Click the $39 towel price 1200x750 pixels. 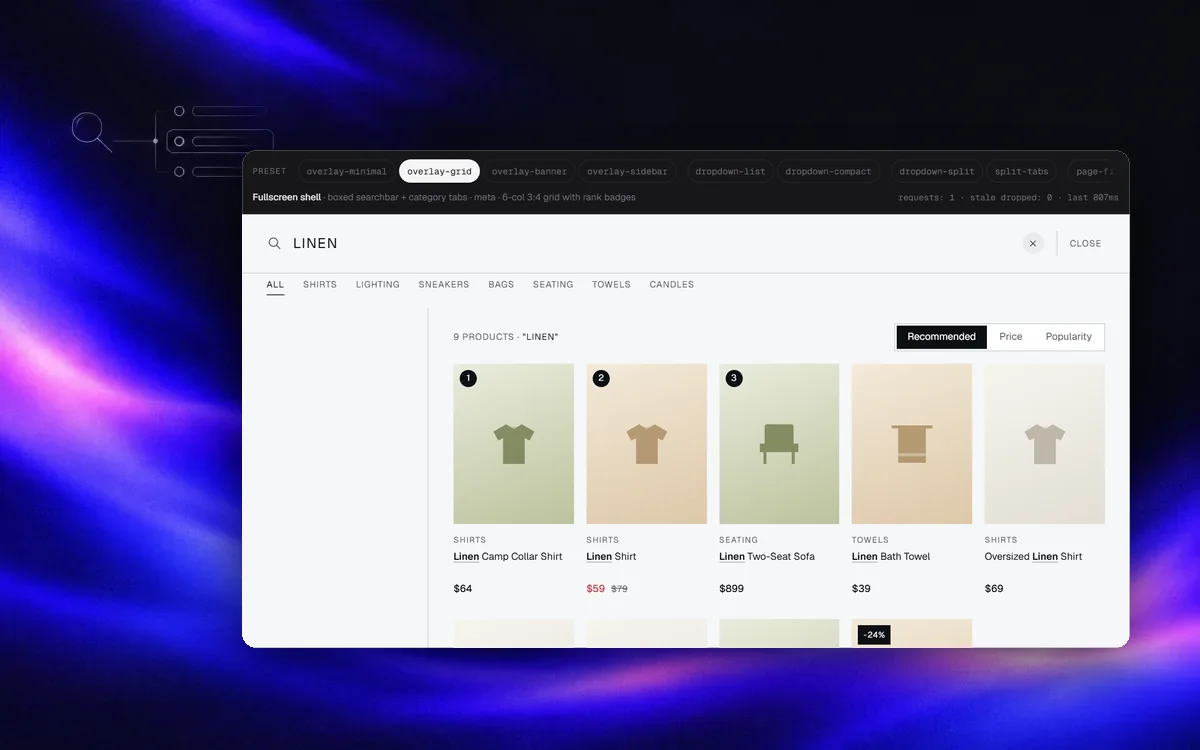pyautogui.click(x=861, y=589)
